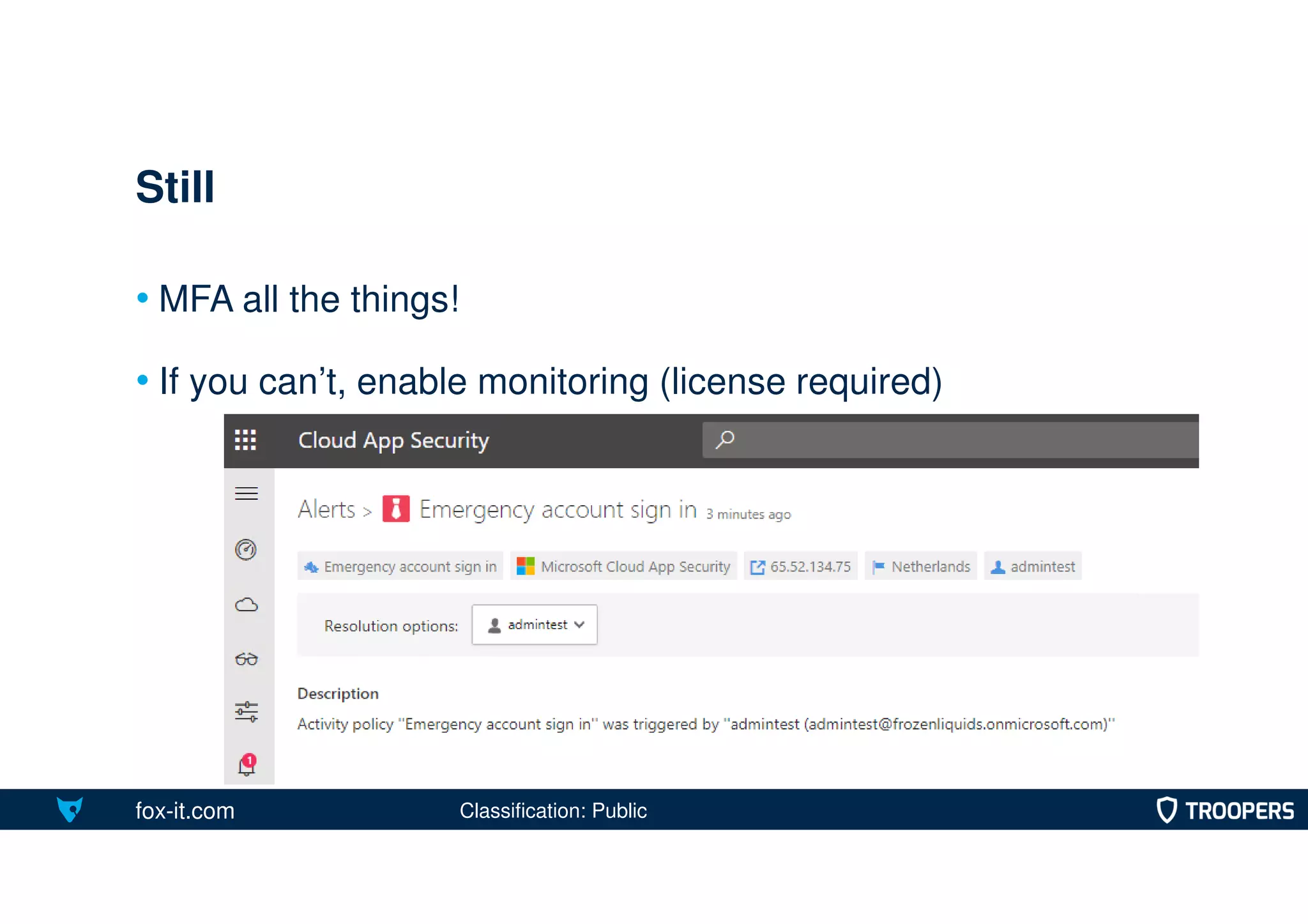Viewport: 1308px width, 924px height.
Task: Click the TROOPERS shield logo
Action: [x=1225, y=810]
